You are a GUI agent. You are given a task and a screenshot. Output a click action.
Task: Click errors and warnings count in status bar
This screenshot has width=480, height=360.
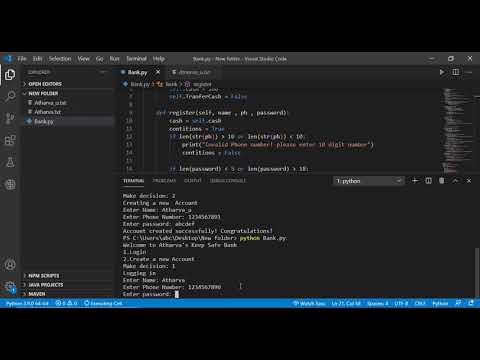(66, 303)
